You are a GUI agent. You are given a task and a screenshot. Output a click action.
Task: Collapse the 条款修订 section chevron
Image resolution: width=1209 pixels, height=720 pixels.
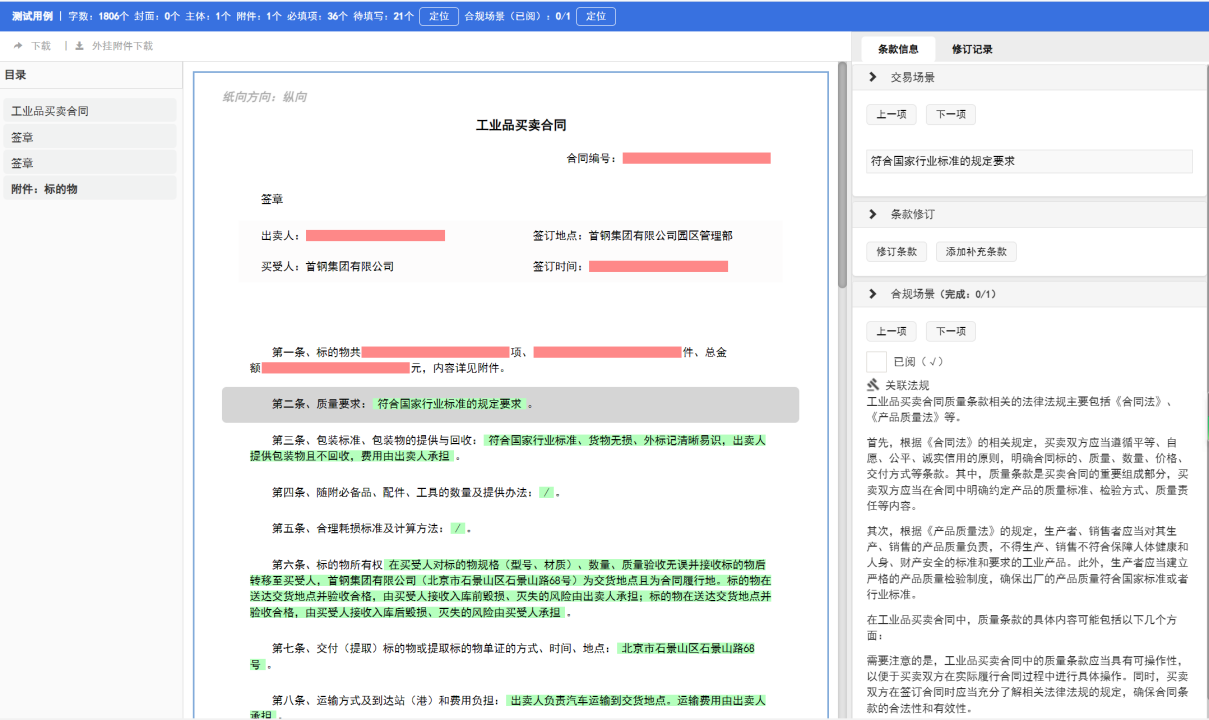click(873, 214)
